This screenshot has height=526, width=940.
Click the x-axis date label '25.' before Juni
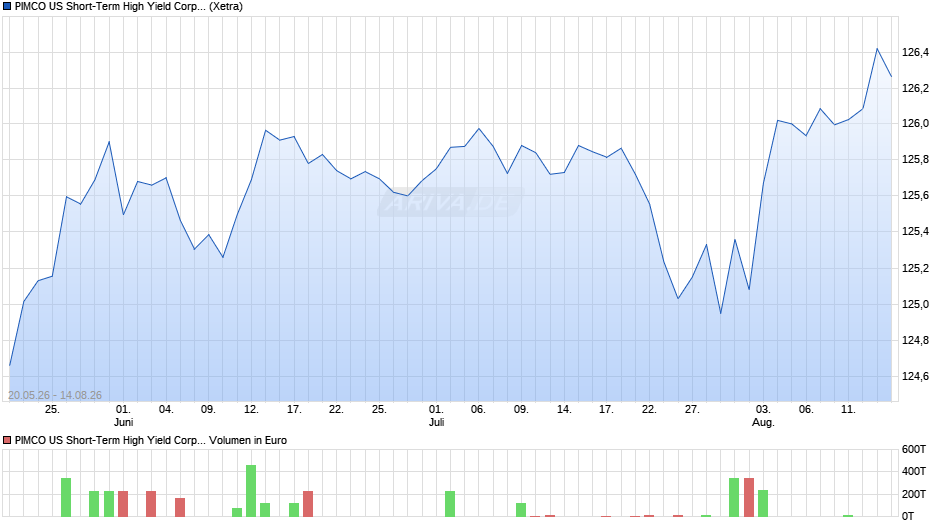[52, 410]
